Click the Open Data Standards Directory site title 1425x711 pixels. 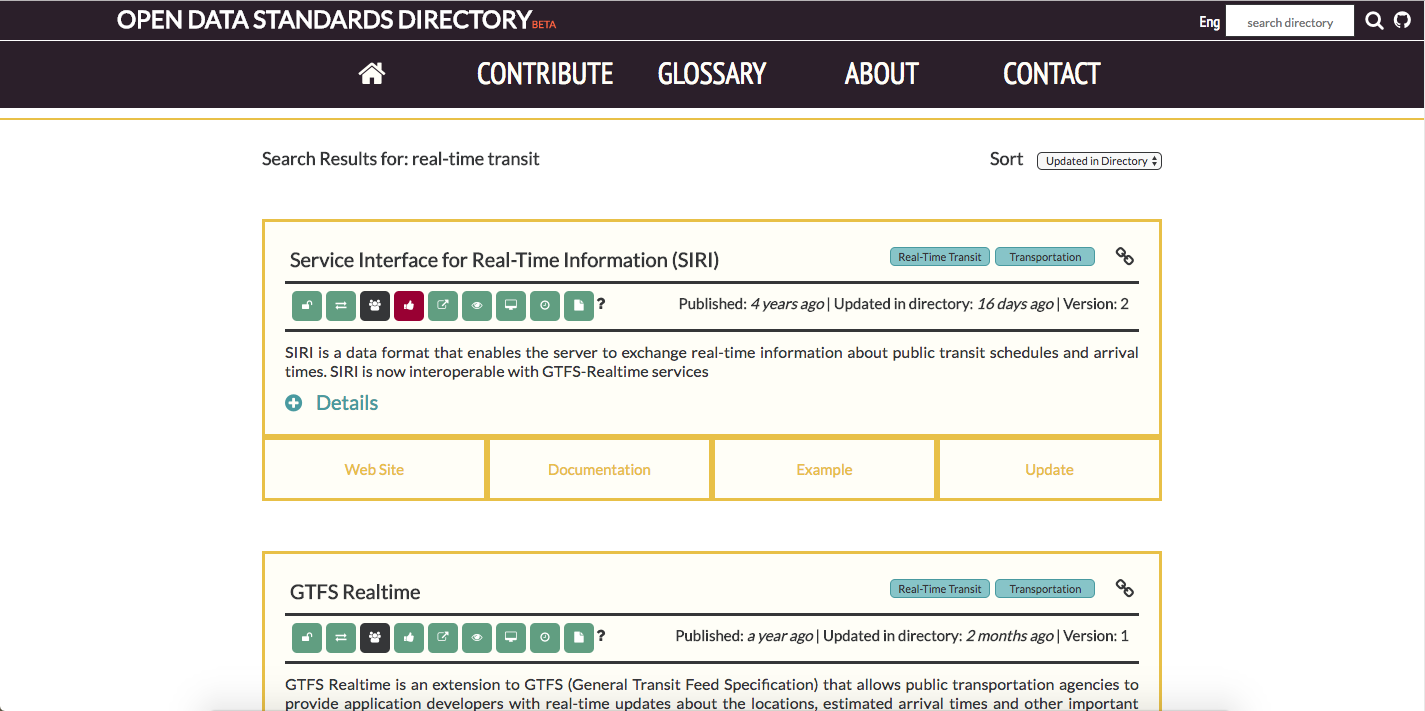[324, 20]
